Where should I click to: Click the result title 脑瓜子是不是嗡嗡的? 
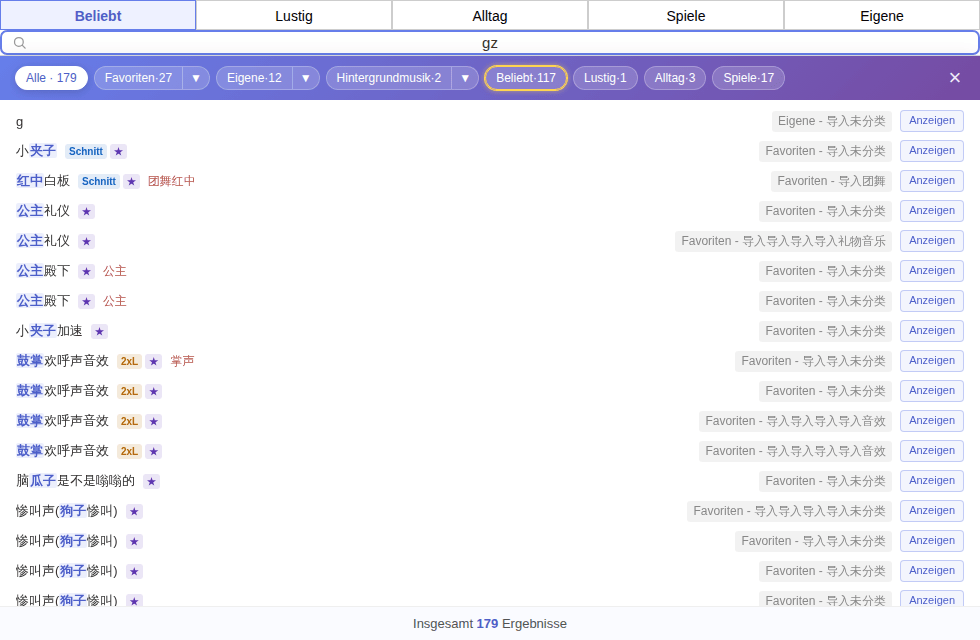pos(76,481)
